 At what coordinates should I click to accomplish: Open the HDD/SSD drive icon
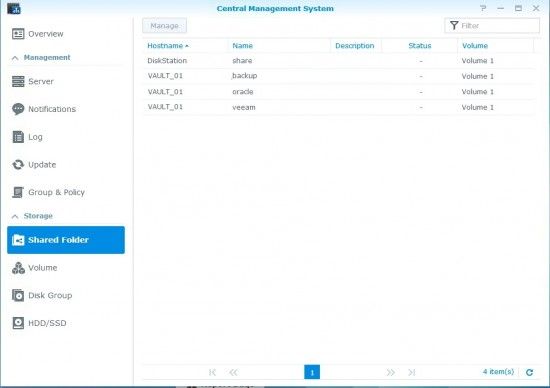(18, 323)
